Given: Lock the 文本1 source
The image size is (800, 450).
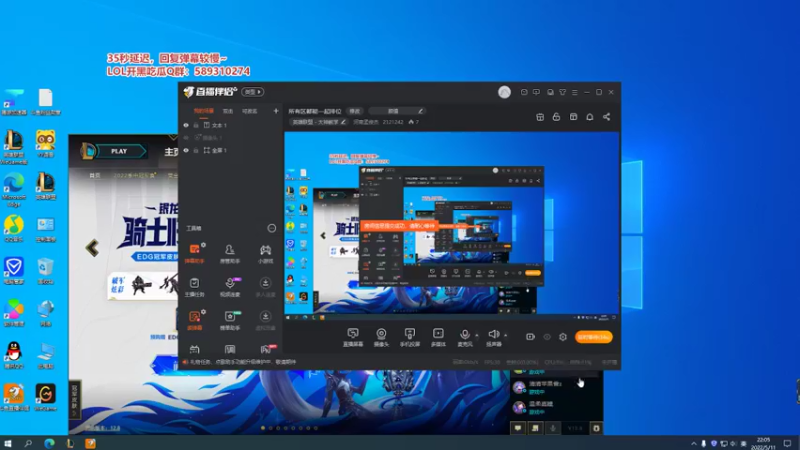Looking at the screenshot, I should [x=196, y=125].
